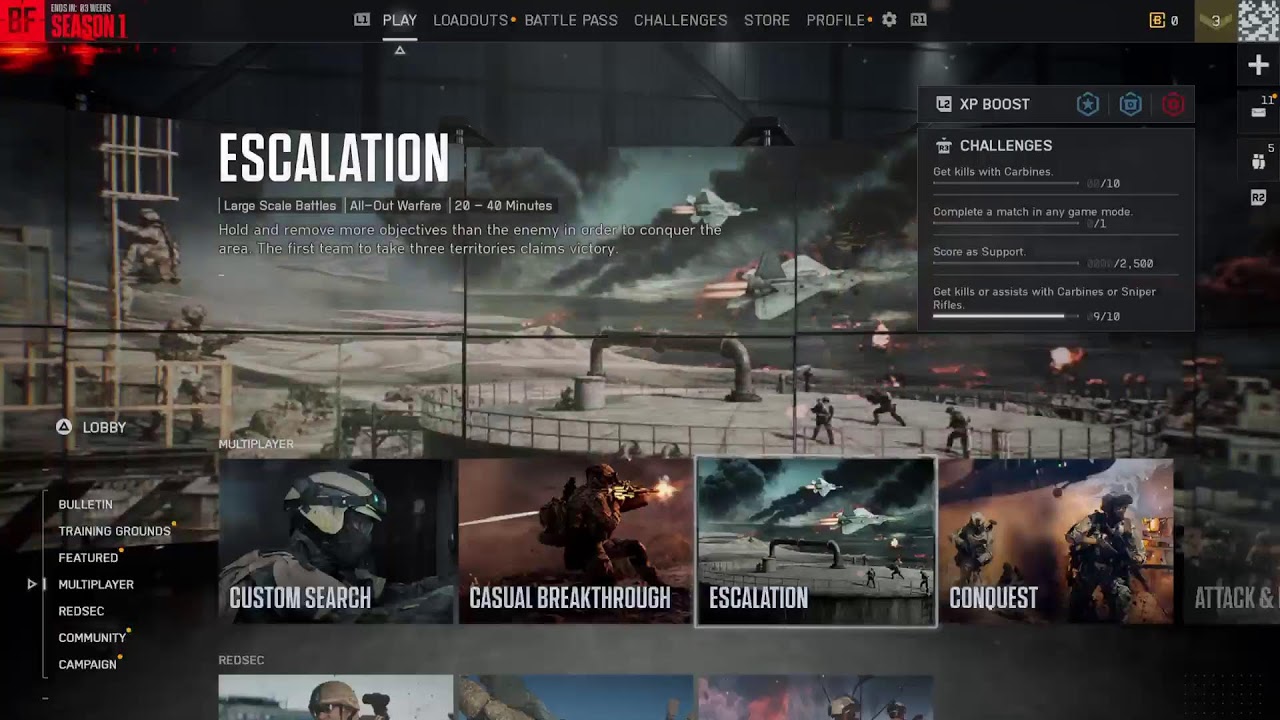
Task: Switch to the LOADOUTS tab
Action: (x=471, y=20)
